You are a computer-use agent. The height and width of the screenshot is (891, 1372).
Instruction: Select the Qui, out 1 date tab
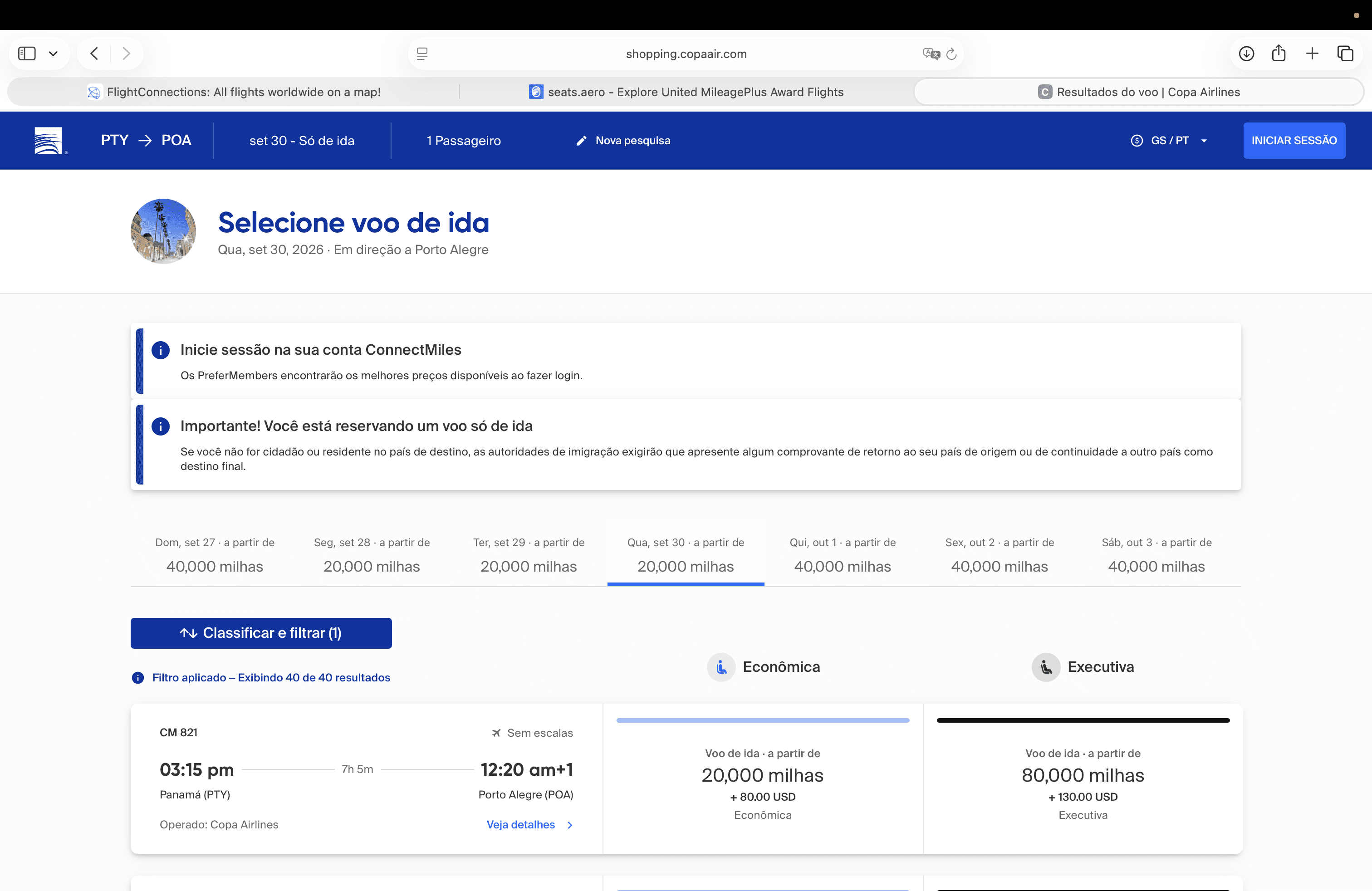(x=843, y=555)
